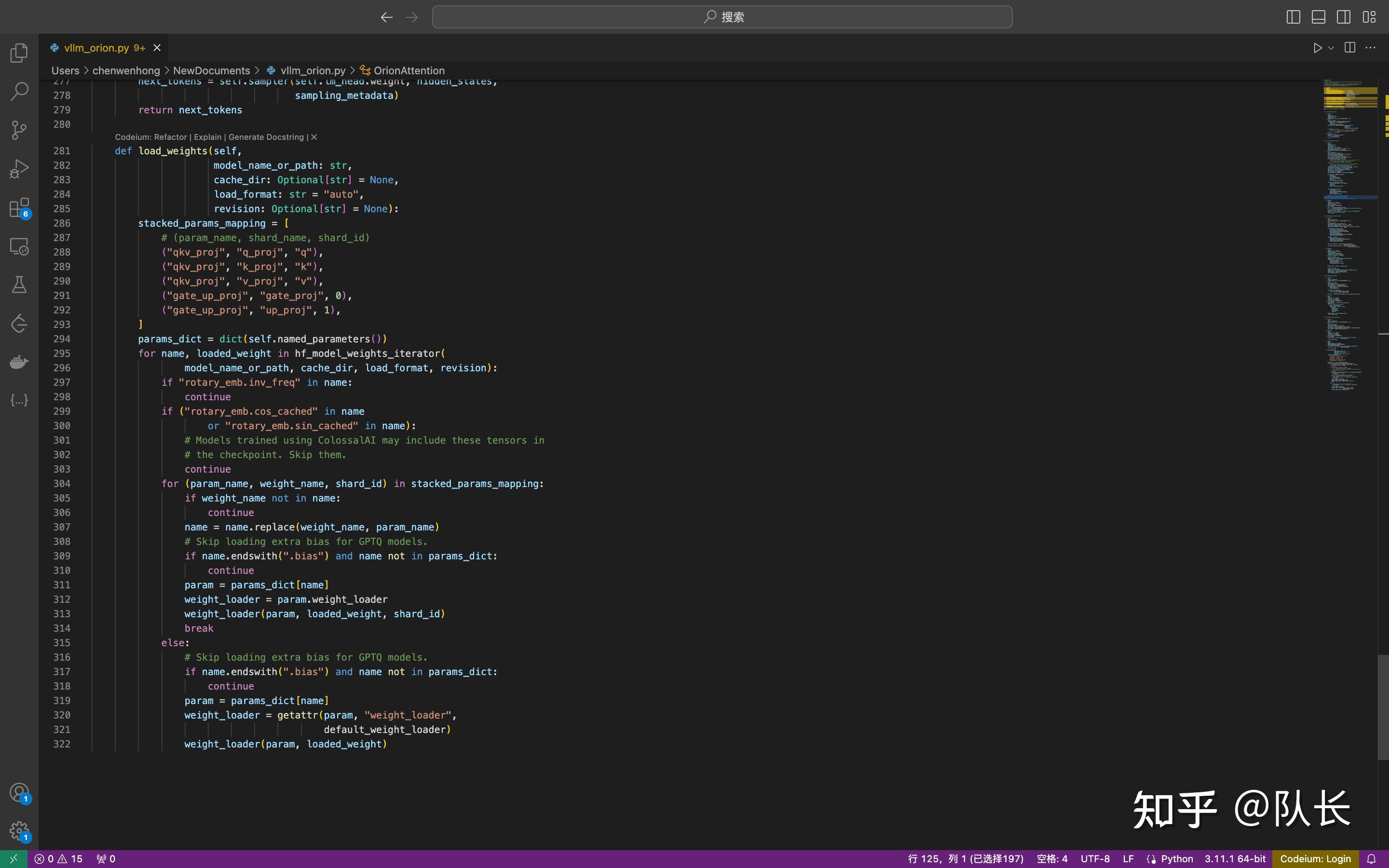The width and height of the screenshot is (1389, 868).
Task: Toggle the secondary side bar layout button
Action: point(1344,17)
